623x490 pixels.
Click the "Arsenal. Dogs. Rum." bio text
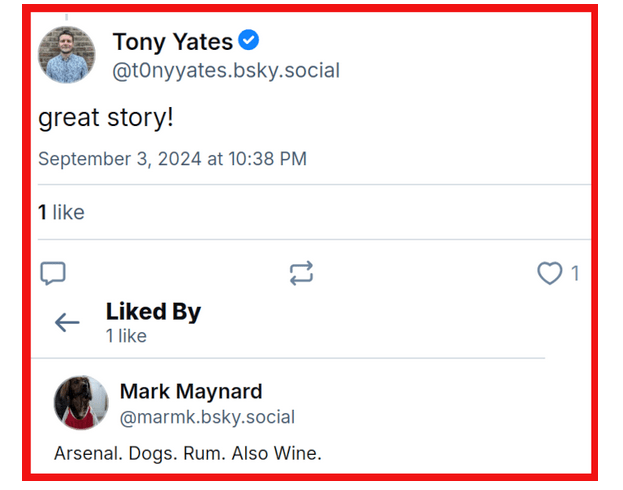point(188,454)
